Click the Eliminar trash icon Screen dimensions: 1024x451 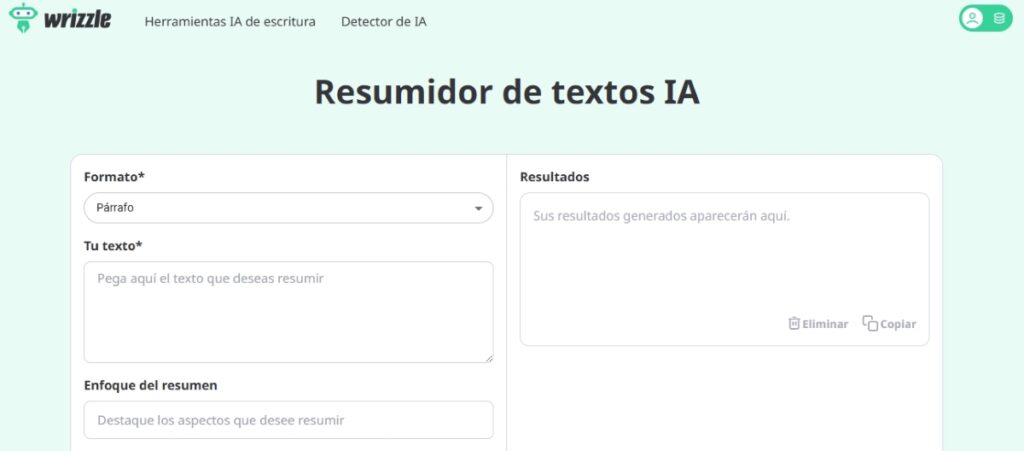[794, 323]
